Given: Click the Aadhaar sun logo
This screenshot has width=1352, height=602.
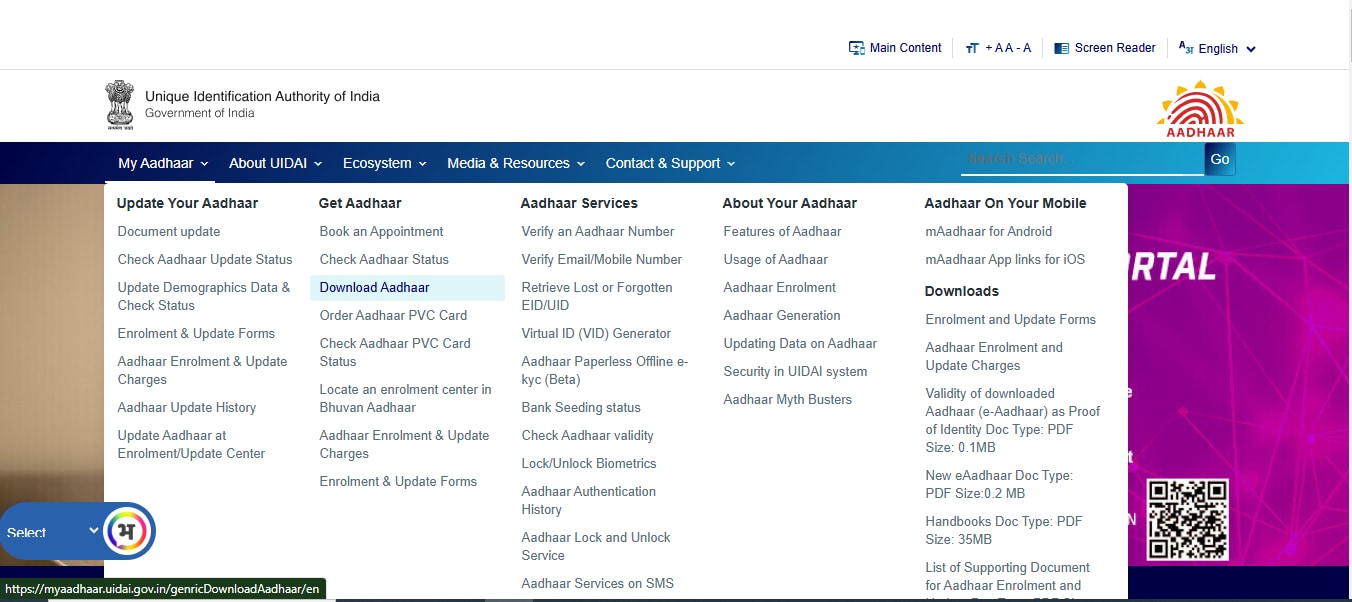Looking at the screenshot, I should pos(1200,108).
